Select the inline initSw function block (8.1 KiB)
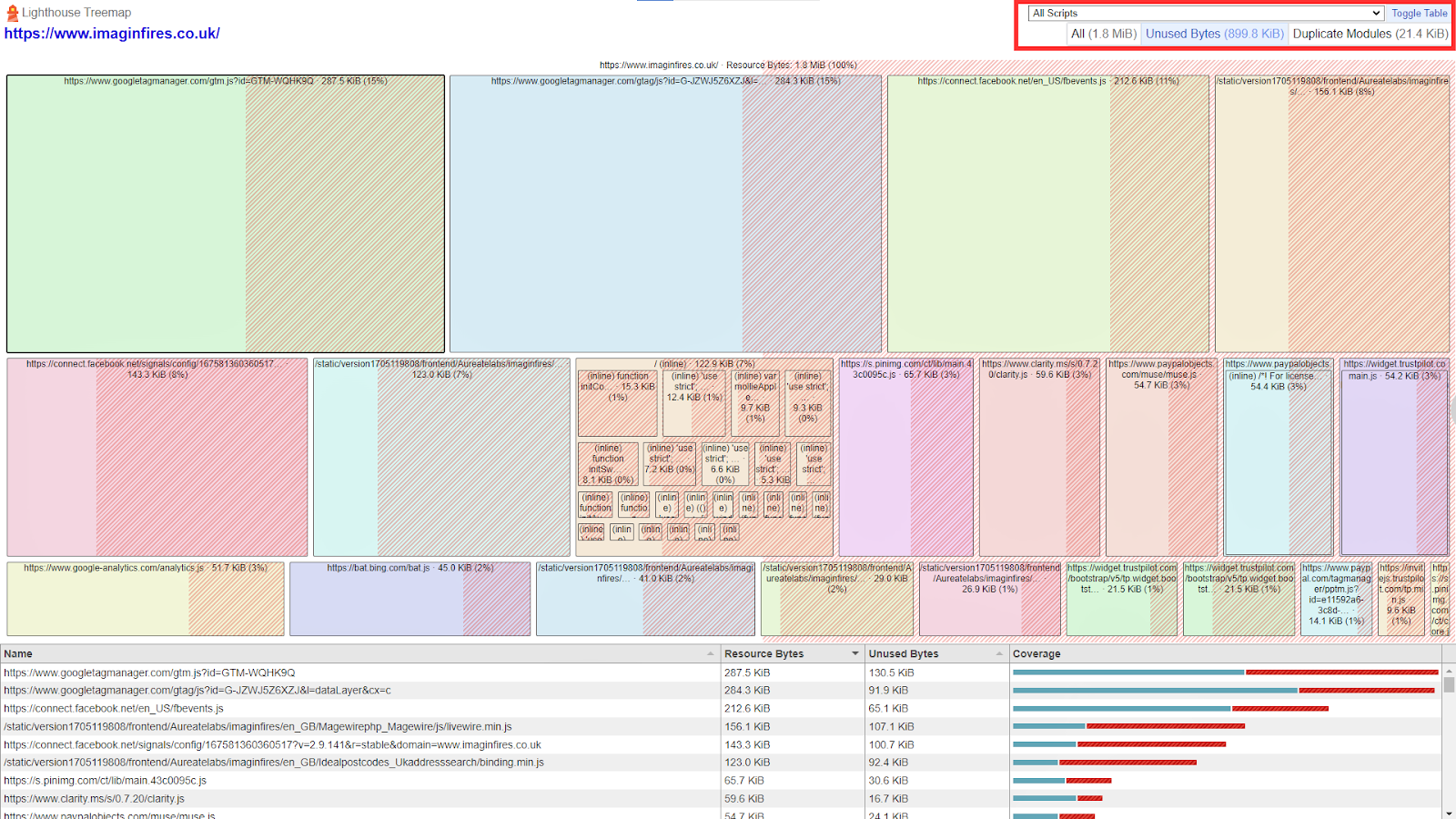 (608, 464)
